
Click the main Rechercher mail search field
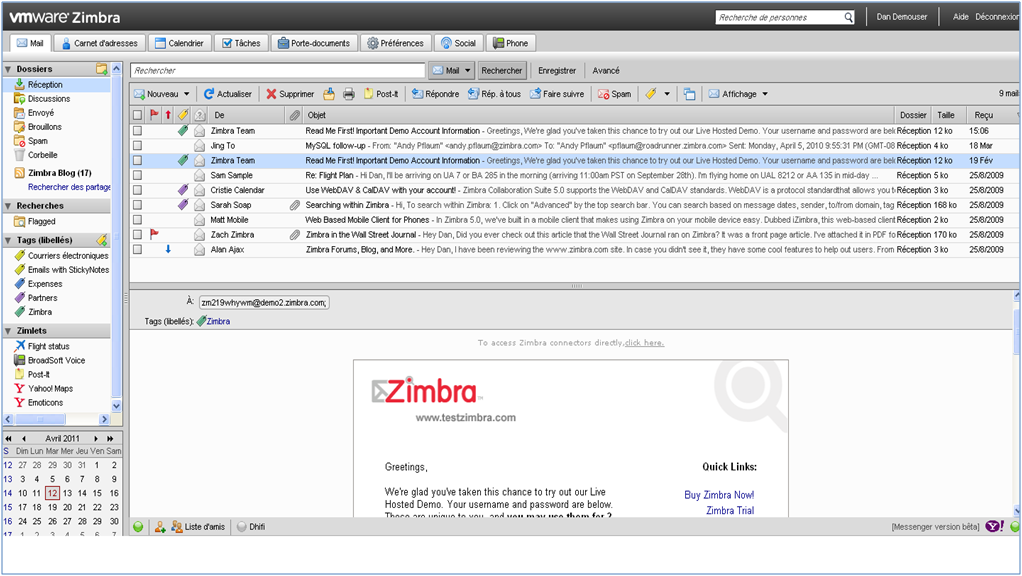(278, 70)
